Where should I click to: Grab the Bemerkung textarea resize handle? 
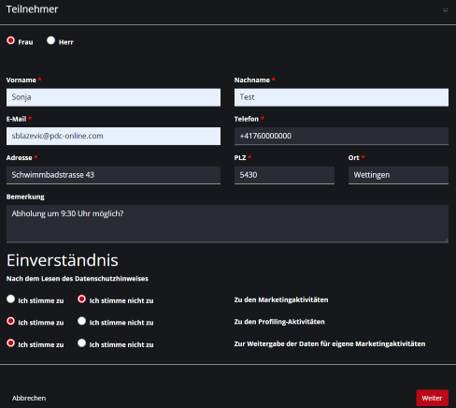click(x=446, y=240)
